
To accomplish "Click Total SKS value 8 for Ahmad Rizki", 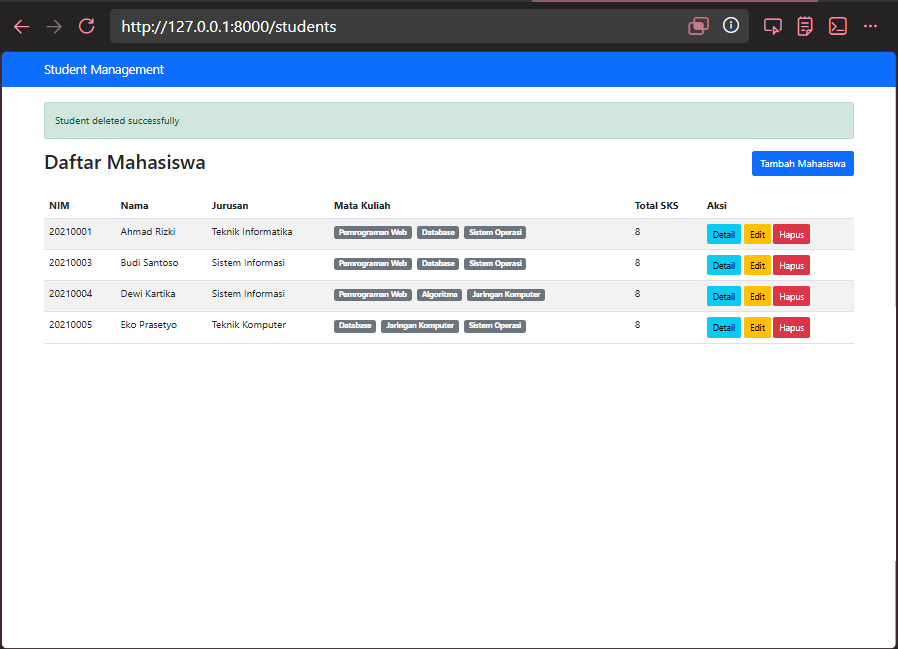I will 637,232.
